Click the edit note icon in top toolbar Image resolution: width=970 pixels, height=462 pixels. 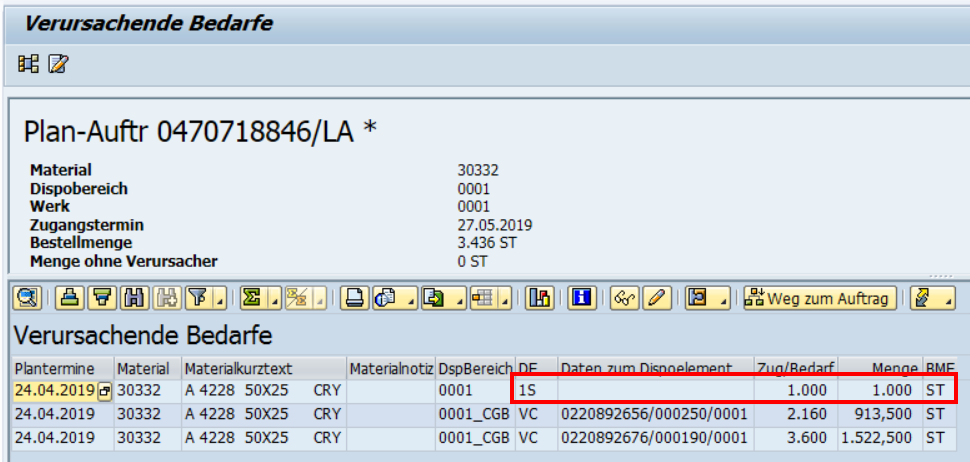(x=58, y=65)
